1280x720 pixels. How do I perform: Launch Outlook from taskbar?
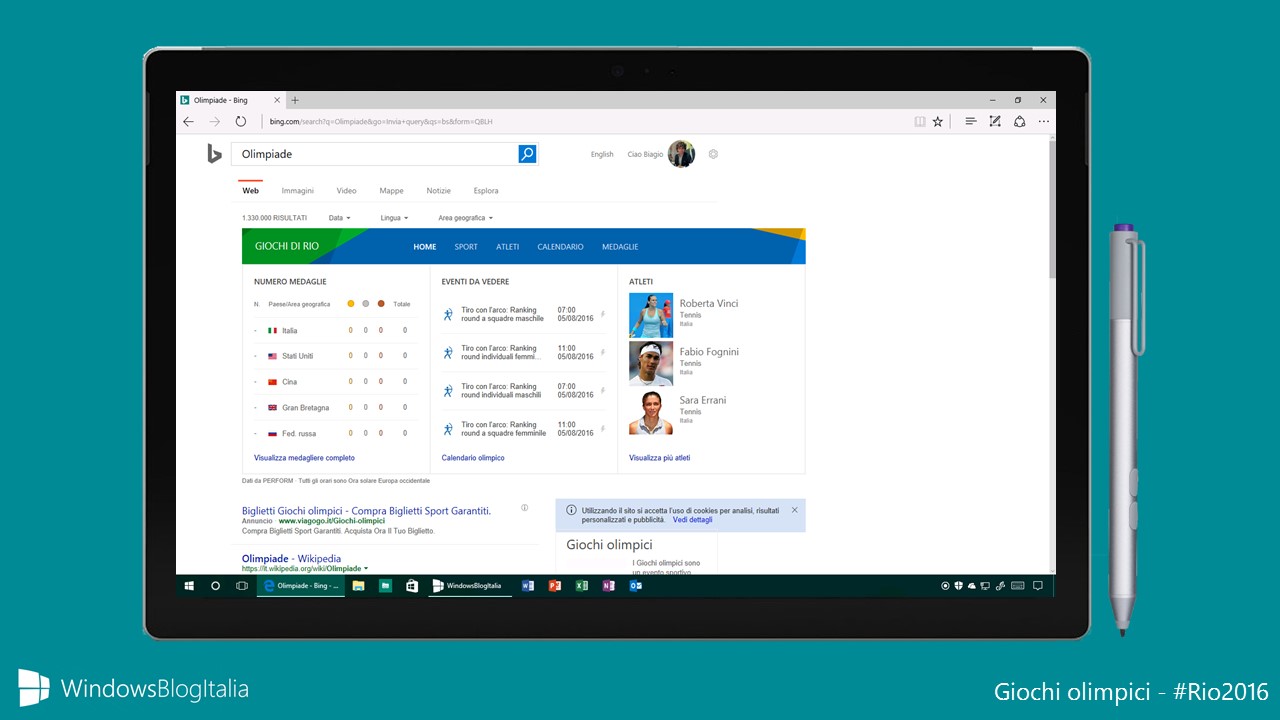click(x=635, y=586)
